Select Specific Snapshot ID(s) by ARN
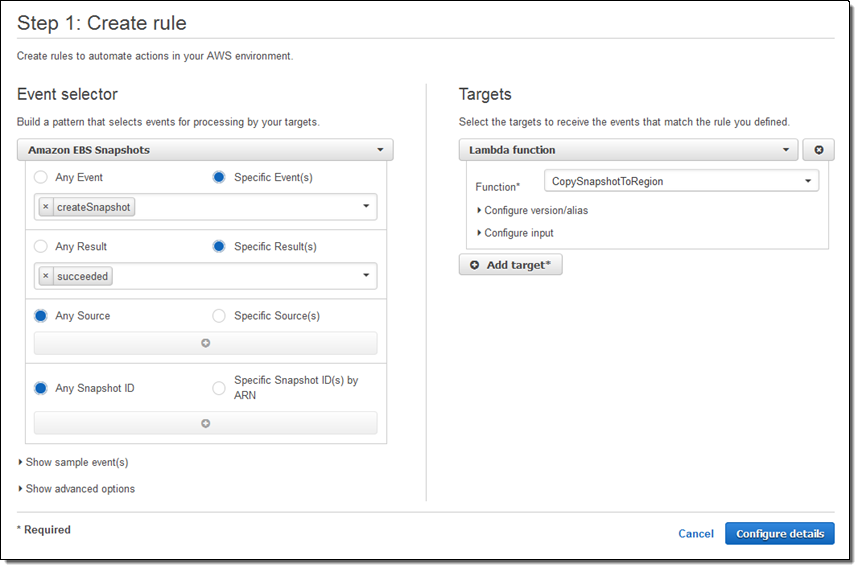Viewport: 860px width, 570px height. point(219,388)
